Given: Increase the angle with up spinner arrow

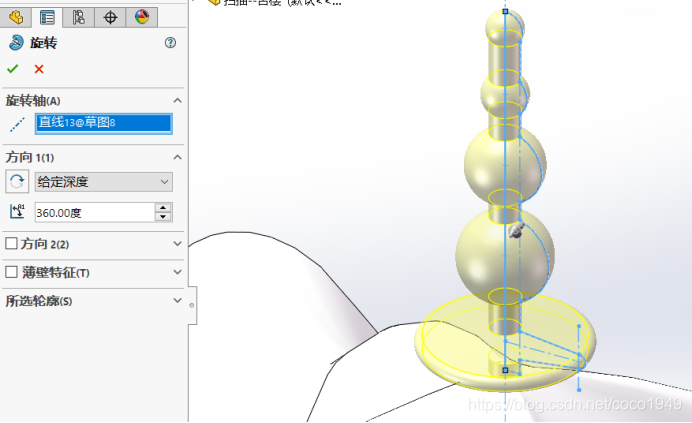Looking at the screenshot, I should 163,208.
